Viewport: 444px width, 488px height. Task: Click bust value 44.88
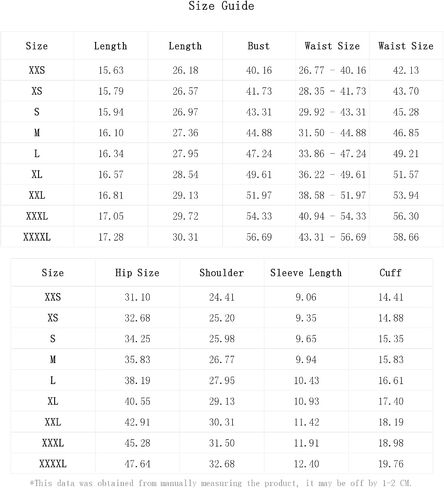(x=259, y=133)
